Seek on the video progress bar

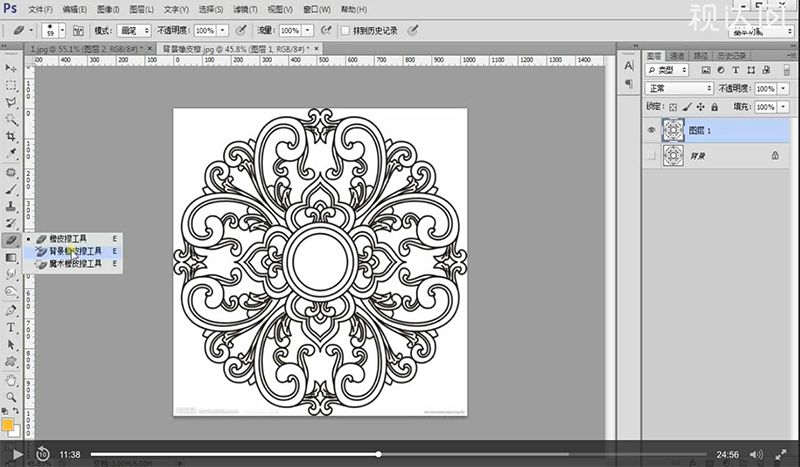point(398,454)
